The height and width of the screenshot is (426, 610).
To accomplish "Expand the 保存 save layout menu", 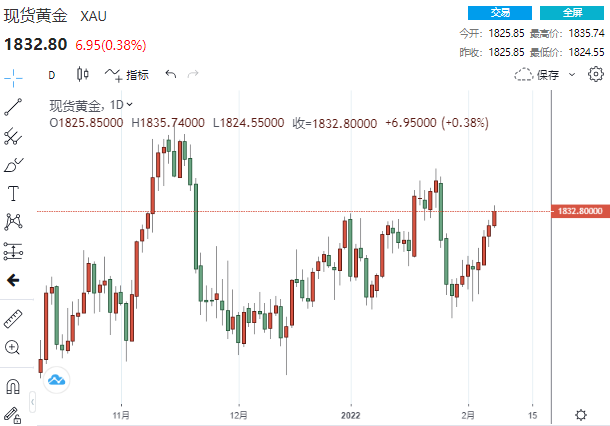I will (544, 74).
